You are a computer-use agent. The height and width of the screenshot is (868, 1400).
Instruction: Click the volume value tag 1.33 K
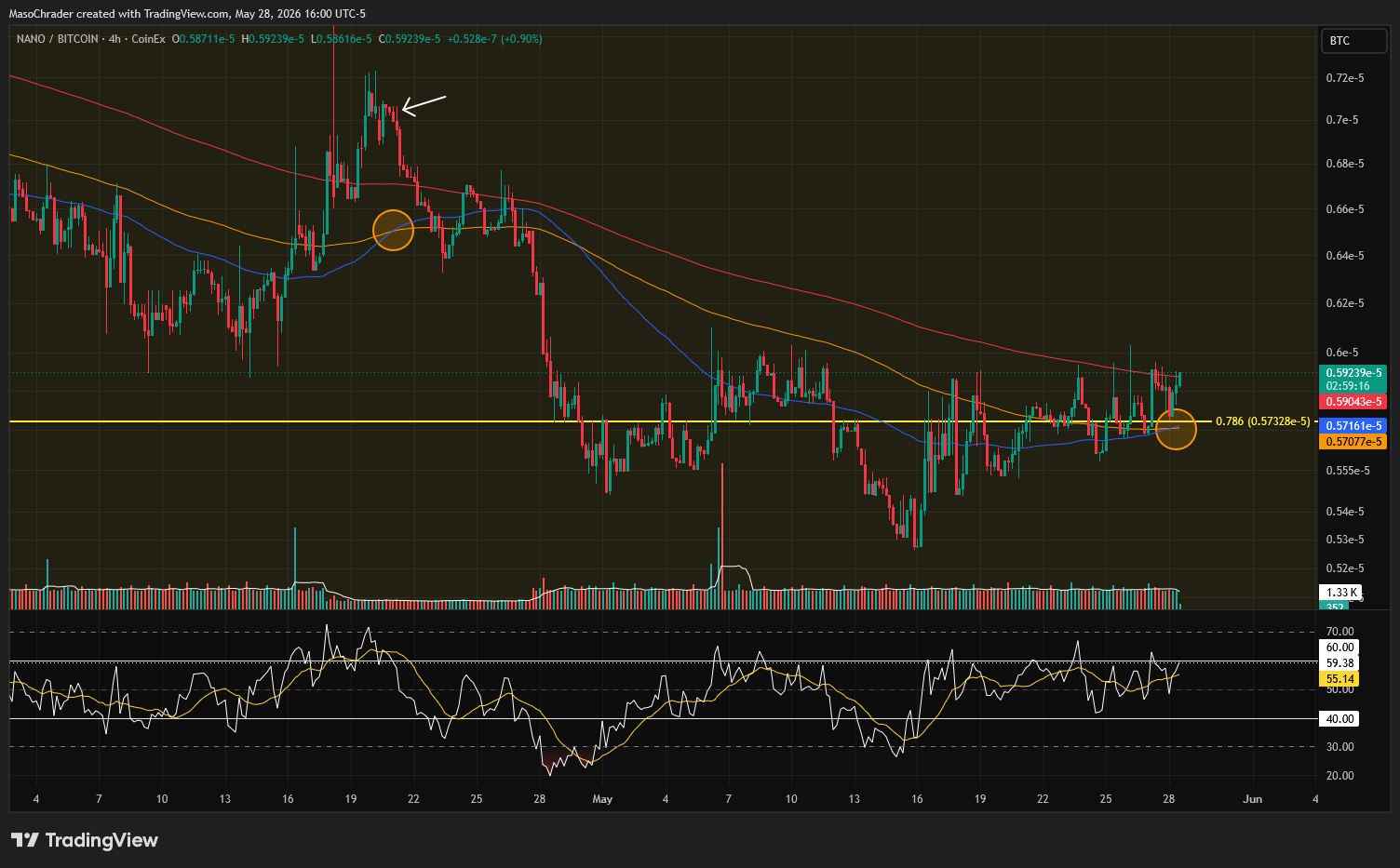click(1341, 593)
